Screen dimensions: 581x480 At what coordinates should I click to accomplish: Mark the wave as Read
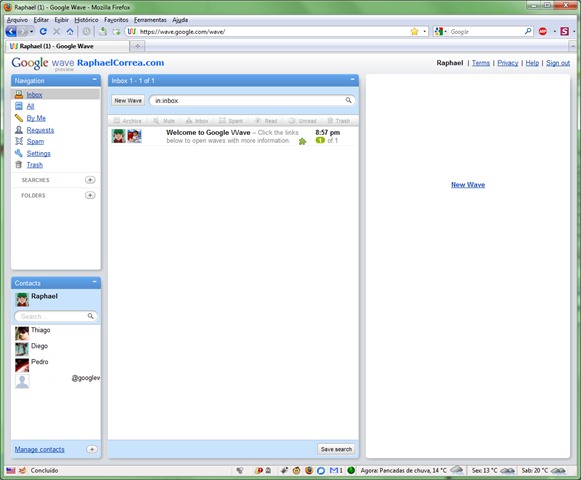266,121
